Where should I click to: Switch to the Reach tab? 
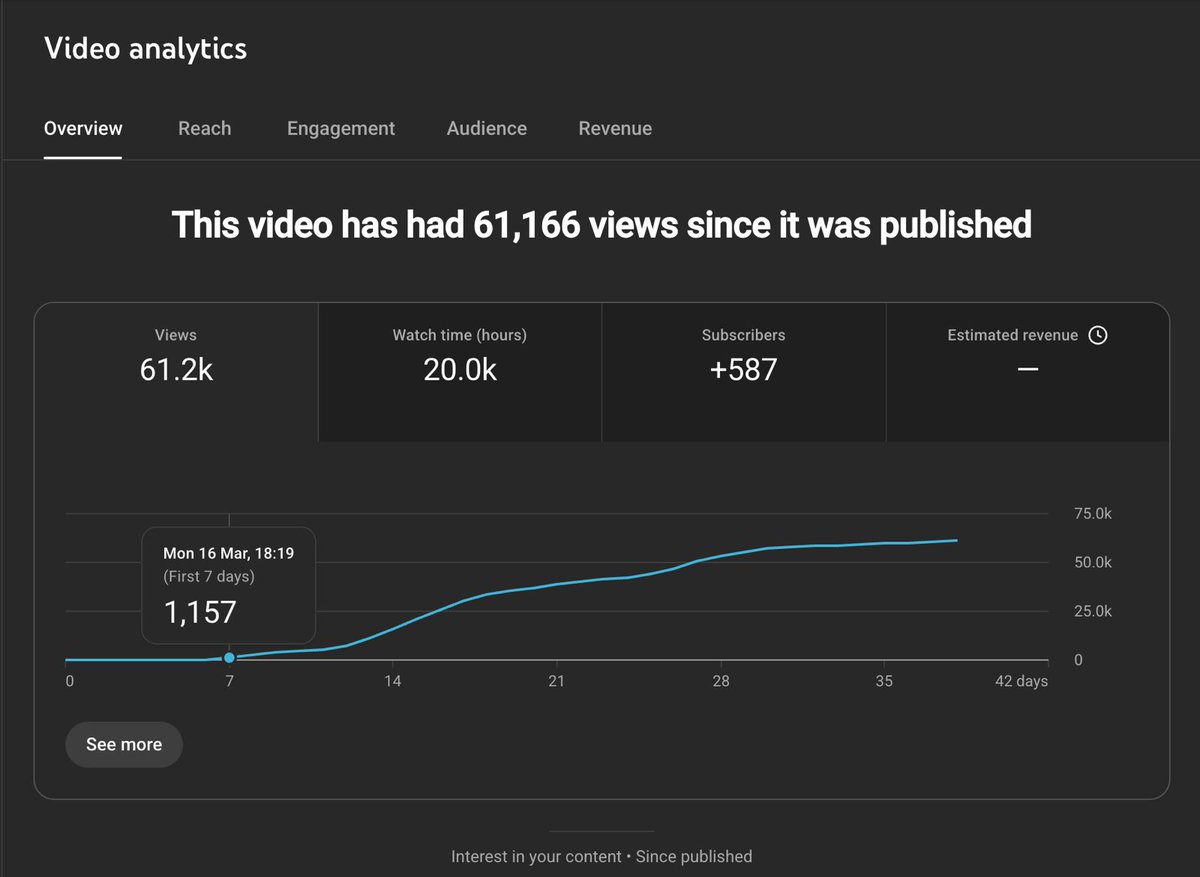tap(204, 128)
